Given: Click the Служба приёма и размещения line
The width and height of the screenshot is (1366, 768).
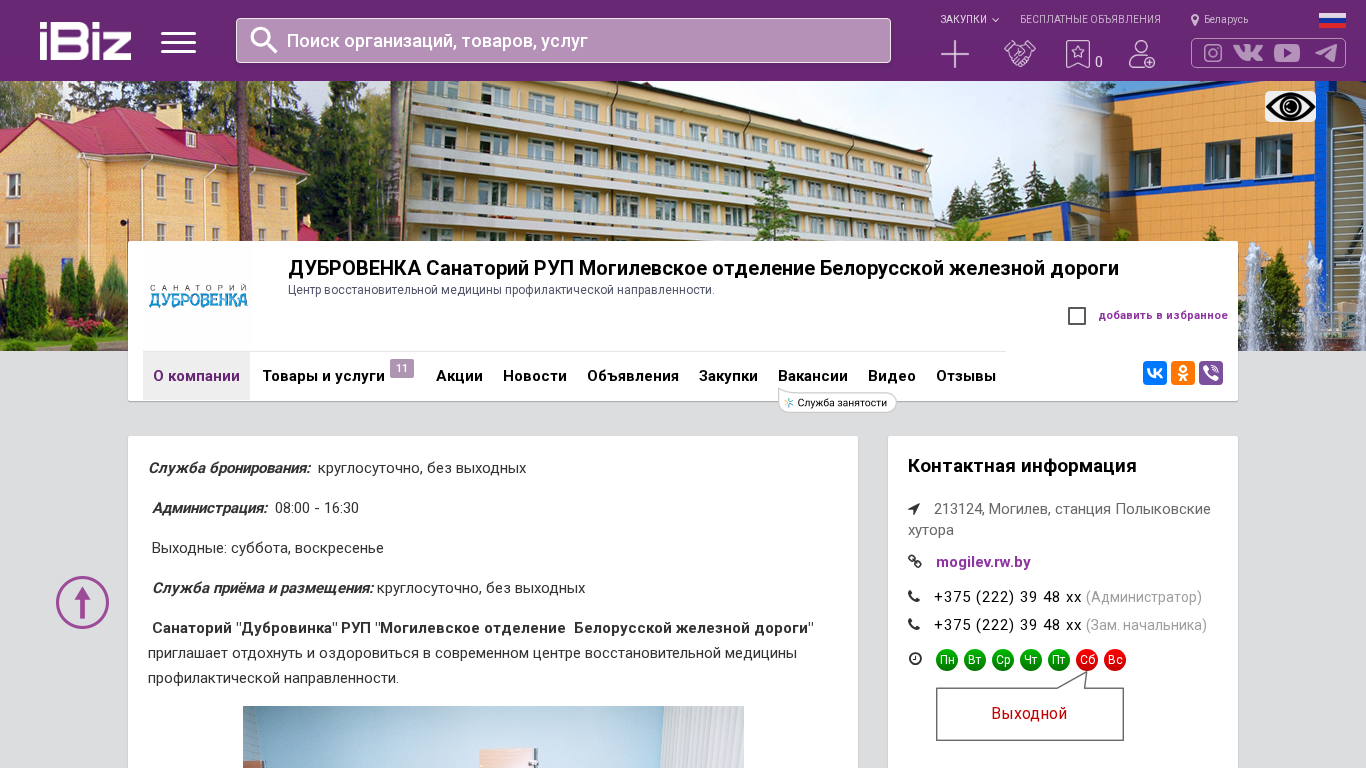Looking at the screenshot, I should tap(368, 588).
